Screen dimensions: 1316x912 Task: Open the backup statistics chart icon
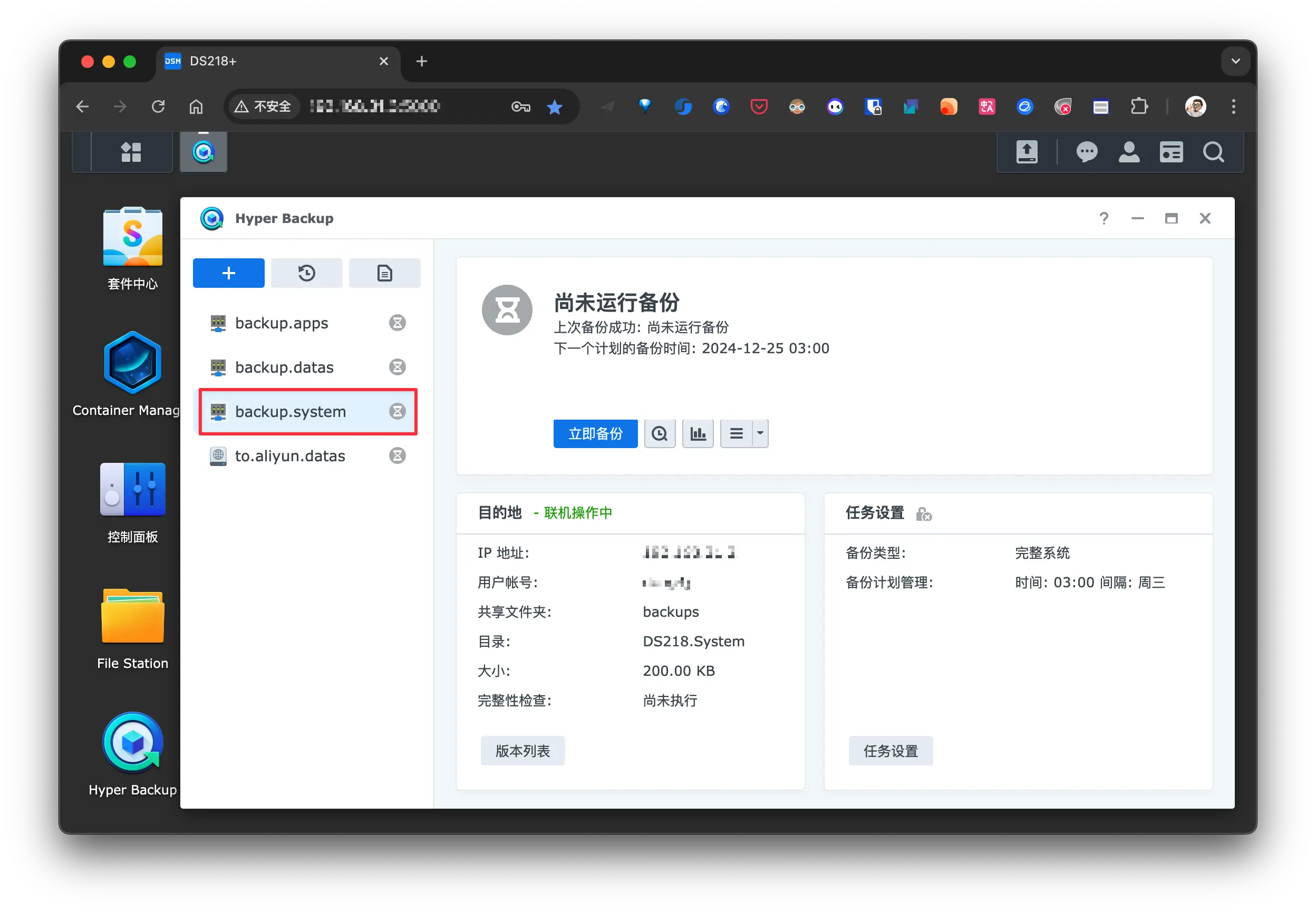(698, 434)
